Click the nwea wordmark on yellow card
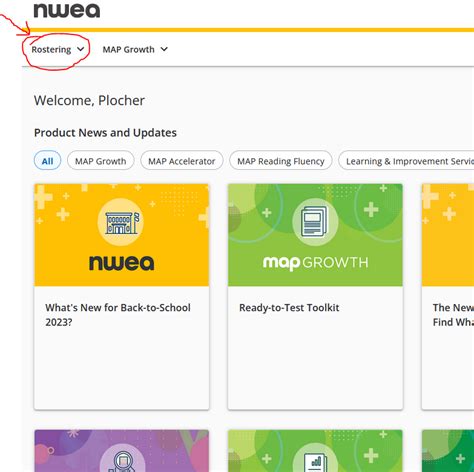Screen dimensions: 474x472 point(122,263)
